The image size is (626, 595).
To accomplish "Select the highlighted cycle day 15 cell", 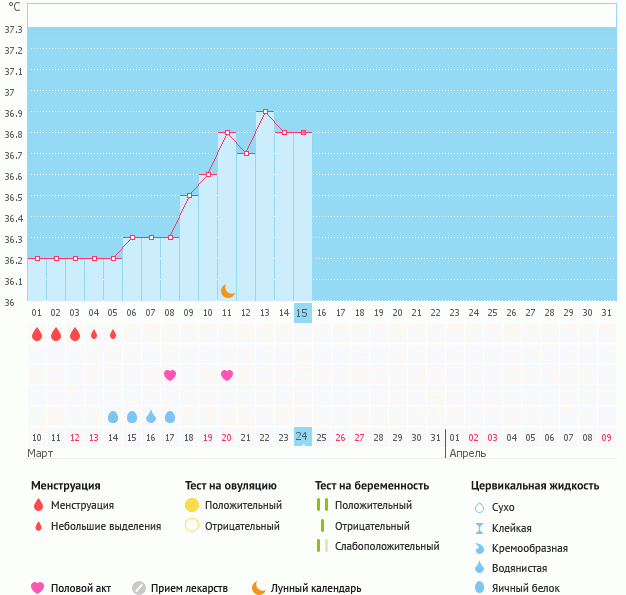I will 302,313.
